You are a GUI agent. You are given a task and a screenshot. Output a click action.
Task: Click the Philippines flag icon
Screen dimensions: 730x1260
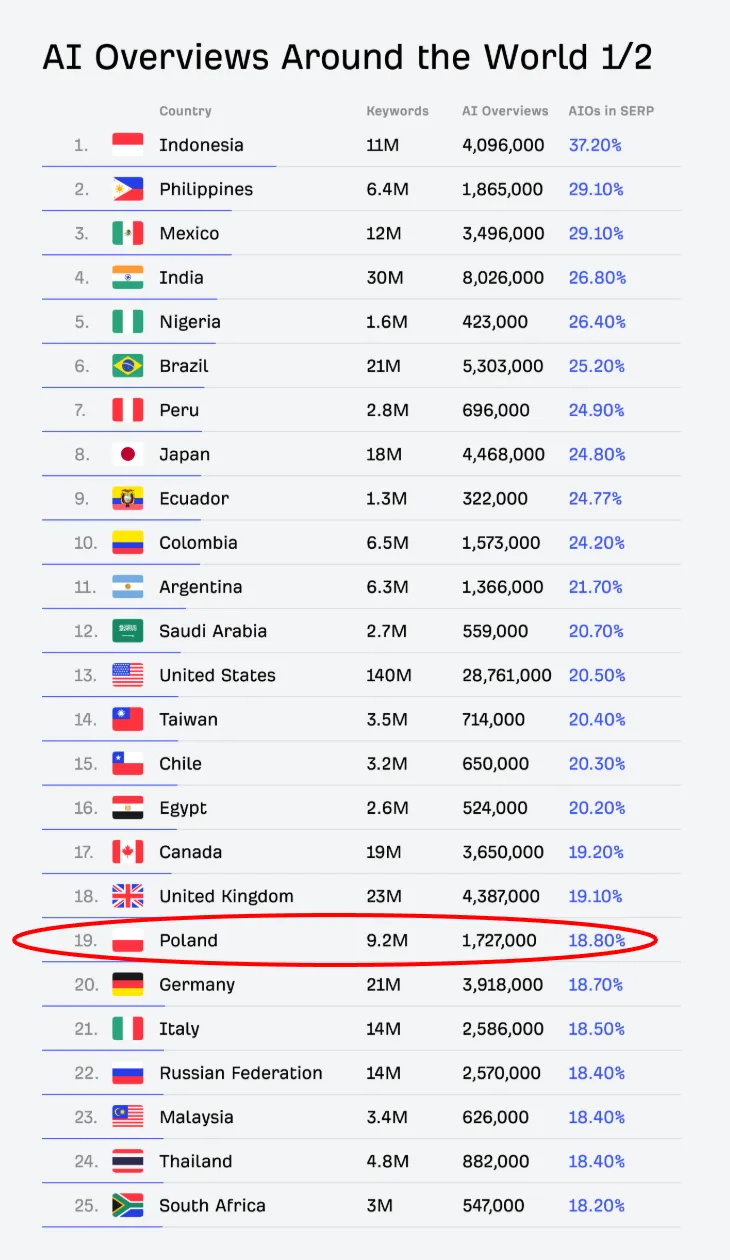pyautogui.click(x=127, y=189)
